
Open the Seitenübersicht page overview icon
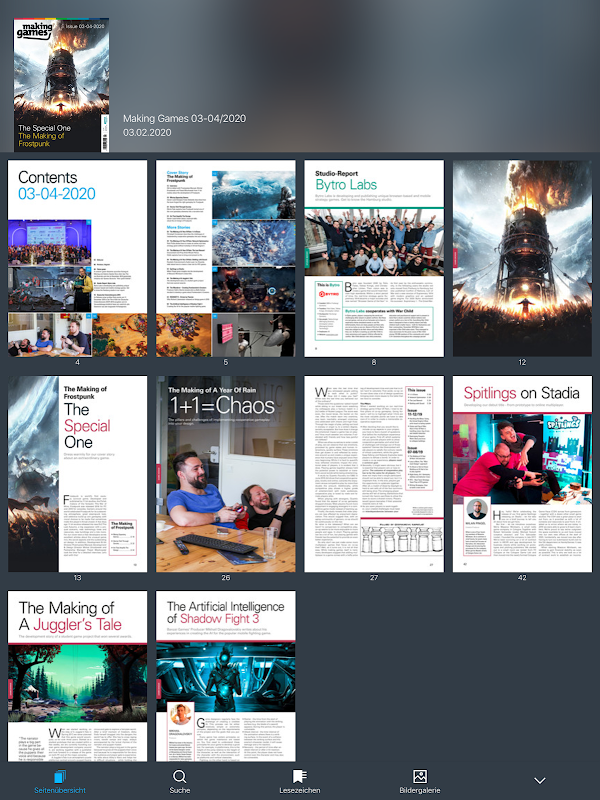(x=60, y=777)
